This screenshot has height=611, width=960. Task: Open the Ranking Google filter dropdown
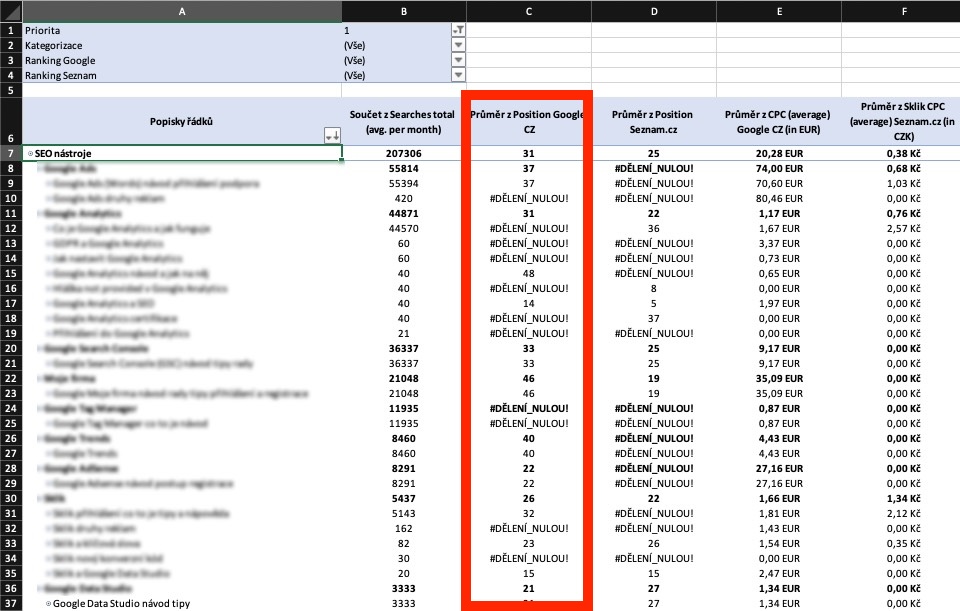pos(458,60)
